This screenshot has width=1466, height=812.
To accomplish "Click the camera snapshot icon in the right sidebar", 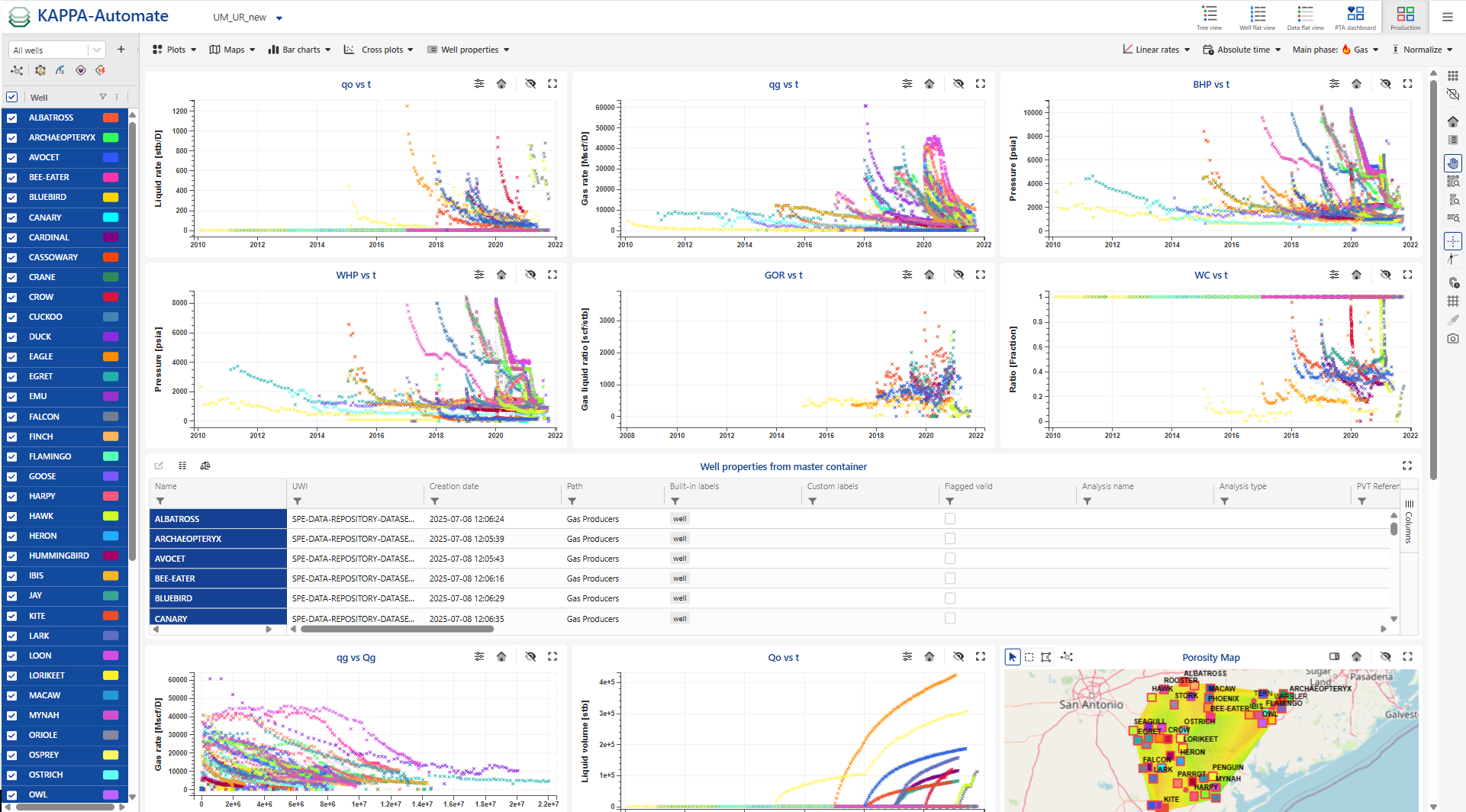I will coord(1453,339).
